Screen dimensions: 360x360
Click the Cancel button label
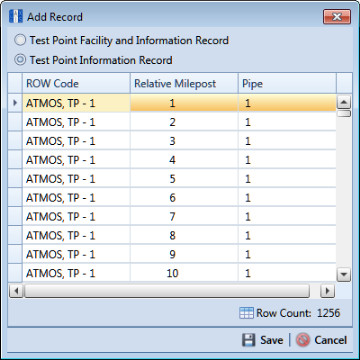tap(331, 340)
